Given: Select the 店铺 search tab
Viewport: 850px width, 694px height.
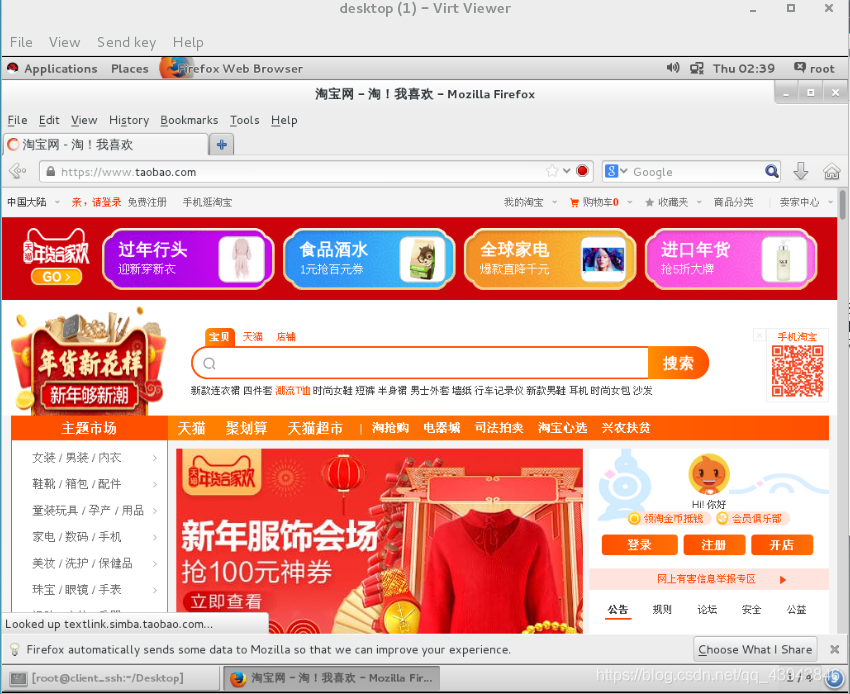Looking at the screenshot, I should tap(286, 337).
